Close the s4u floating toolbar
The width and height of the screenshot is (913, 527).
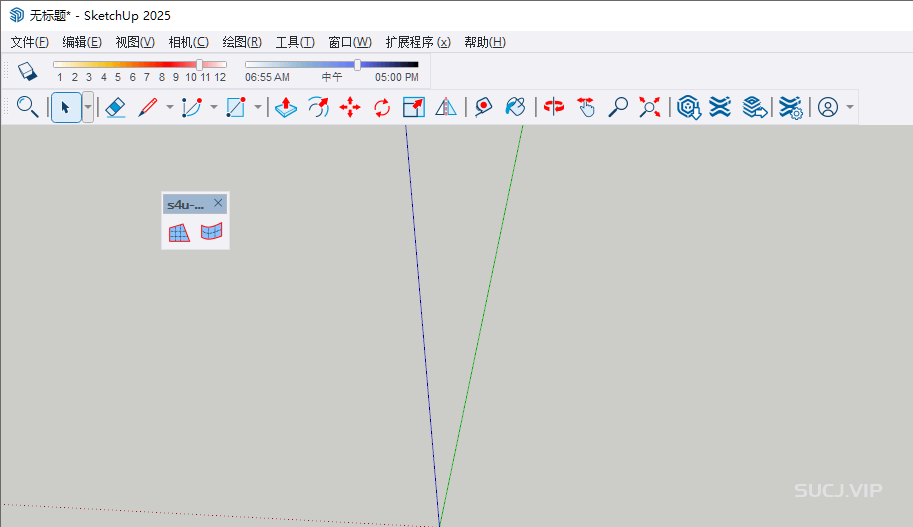[x=218, y=203]
